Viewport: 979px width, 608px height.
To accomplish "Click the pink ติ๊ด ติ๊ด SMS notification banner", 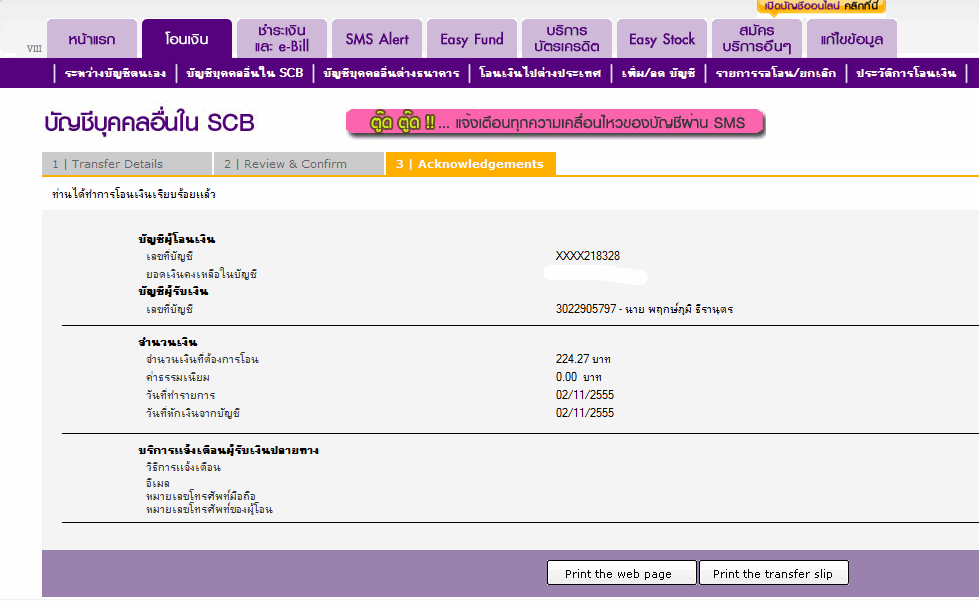I will click(x=555, y=122).
